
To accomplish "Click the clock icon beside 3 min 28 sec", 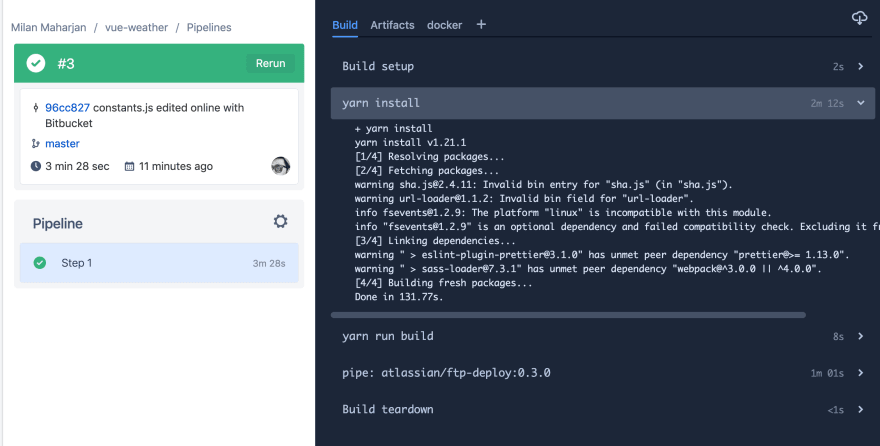I will pyautogui.click(x=36, y=166).
